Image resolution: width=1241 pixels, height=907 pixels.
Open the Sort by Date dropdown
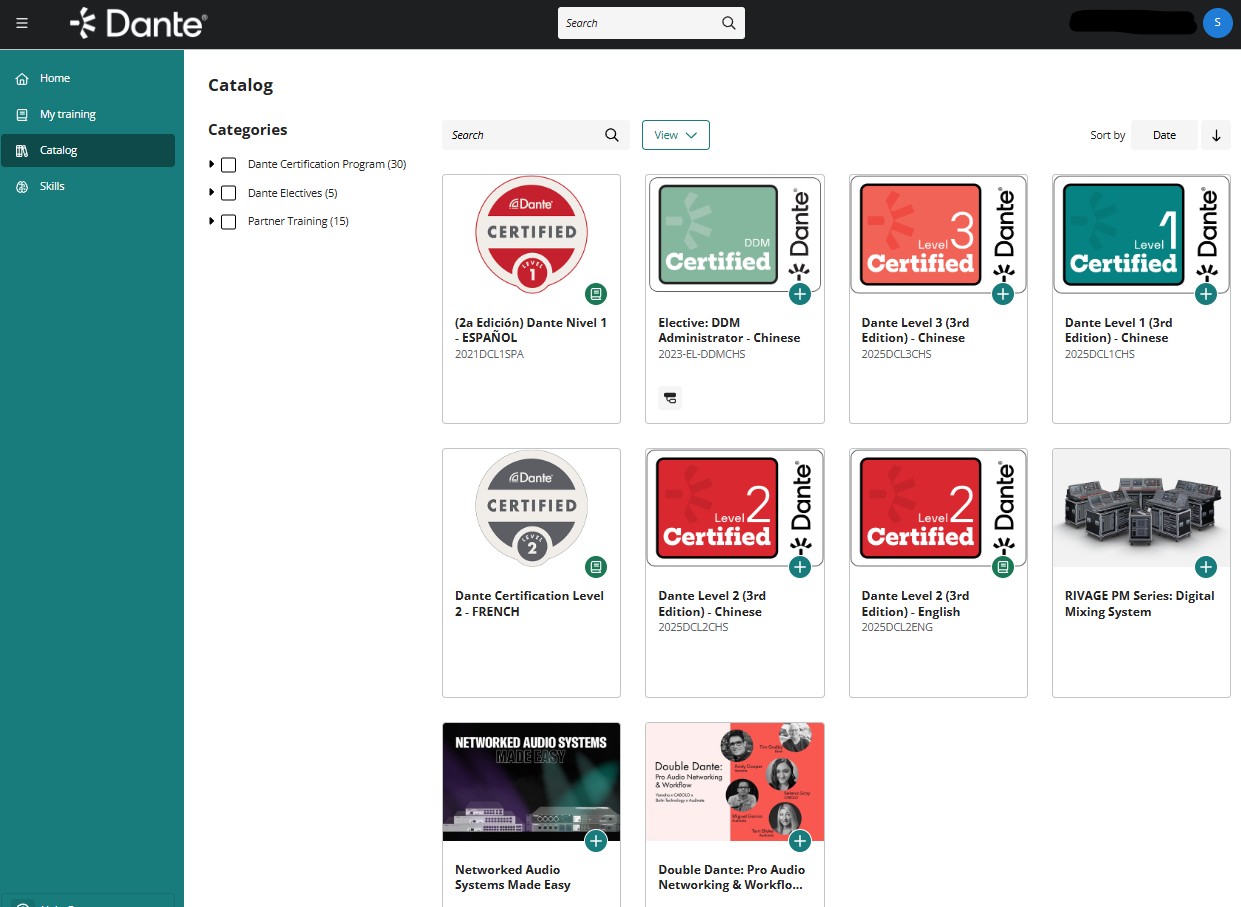pyautogui.click(x=1164, y=135)
